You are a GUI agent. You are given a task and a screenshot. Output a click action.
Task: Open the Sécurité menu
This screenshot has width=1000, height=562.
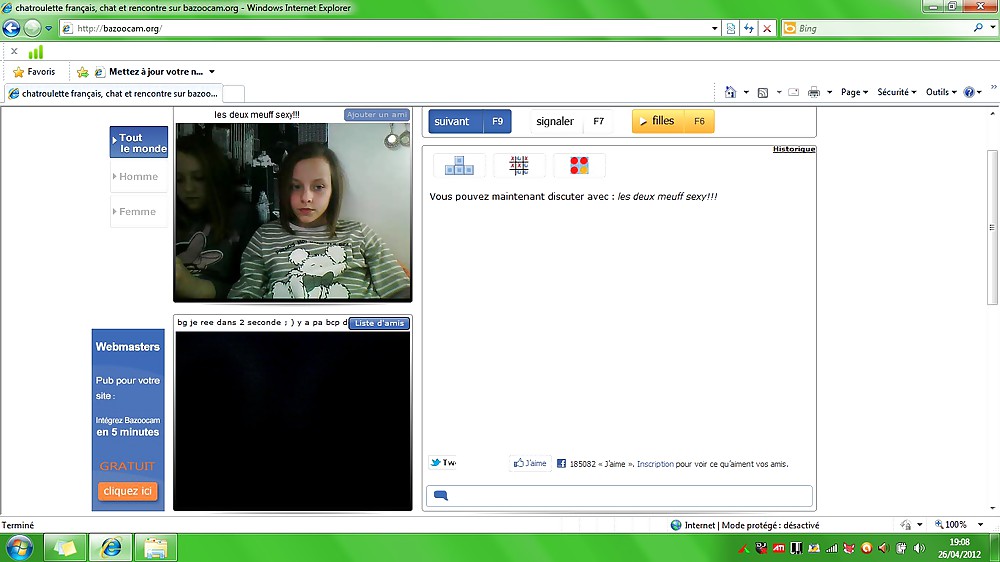(897, 92)
